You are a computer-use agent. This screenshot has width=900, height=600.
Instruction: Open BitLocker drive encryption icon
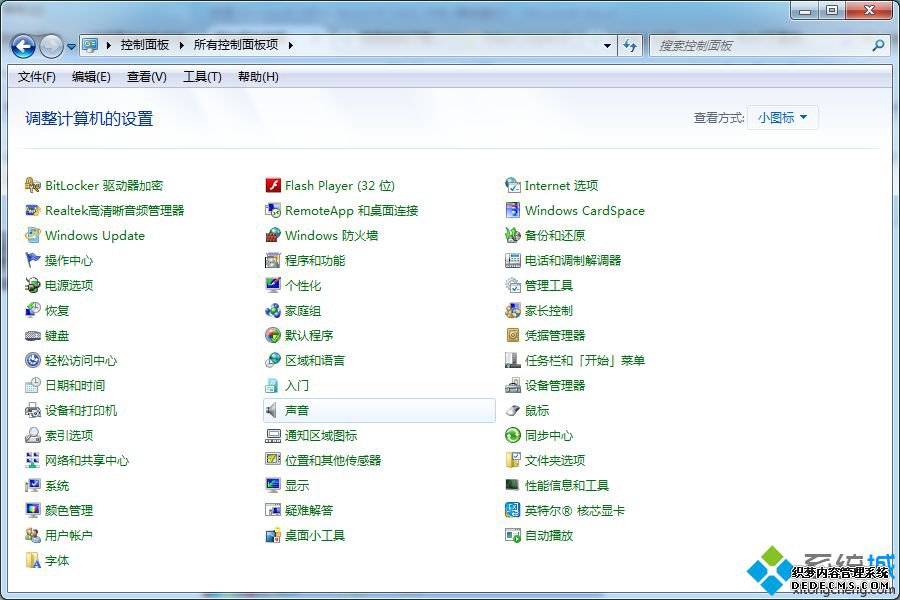click(33, 185)
